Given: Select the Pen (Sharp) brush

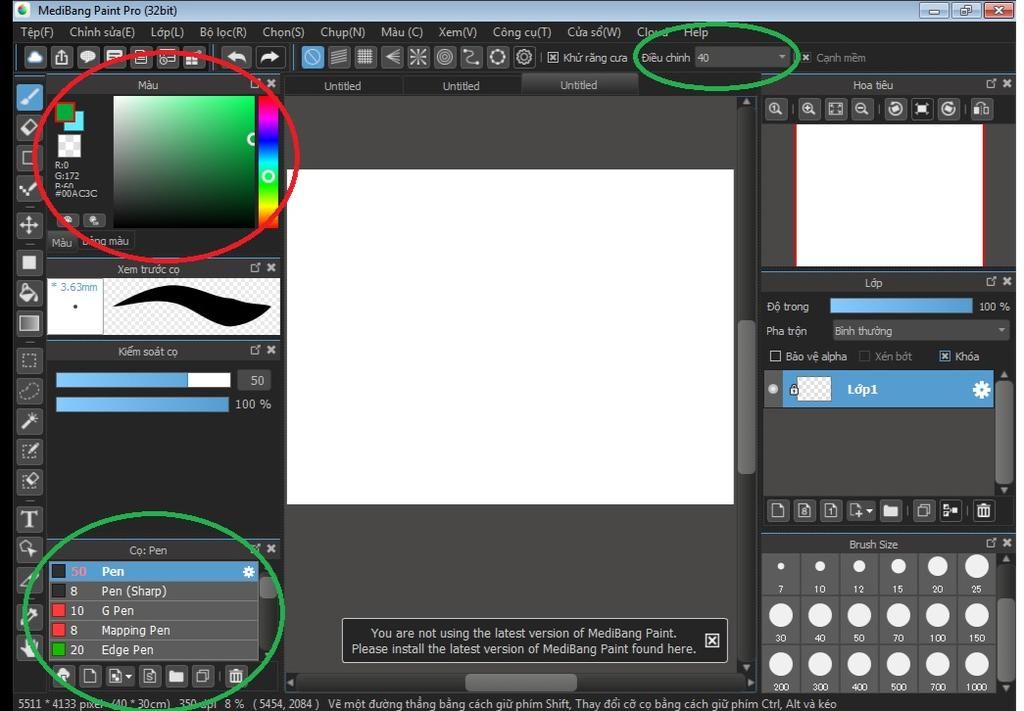Looking at the screenshot, I should pyautogui.click(x=154, y=591).
